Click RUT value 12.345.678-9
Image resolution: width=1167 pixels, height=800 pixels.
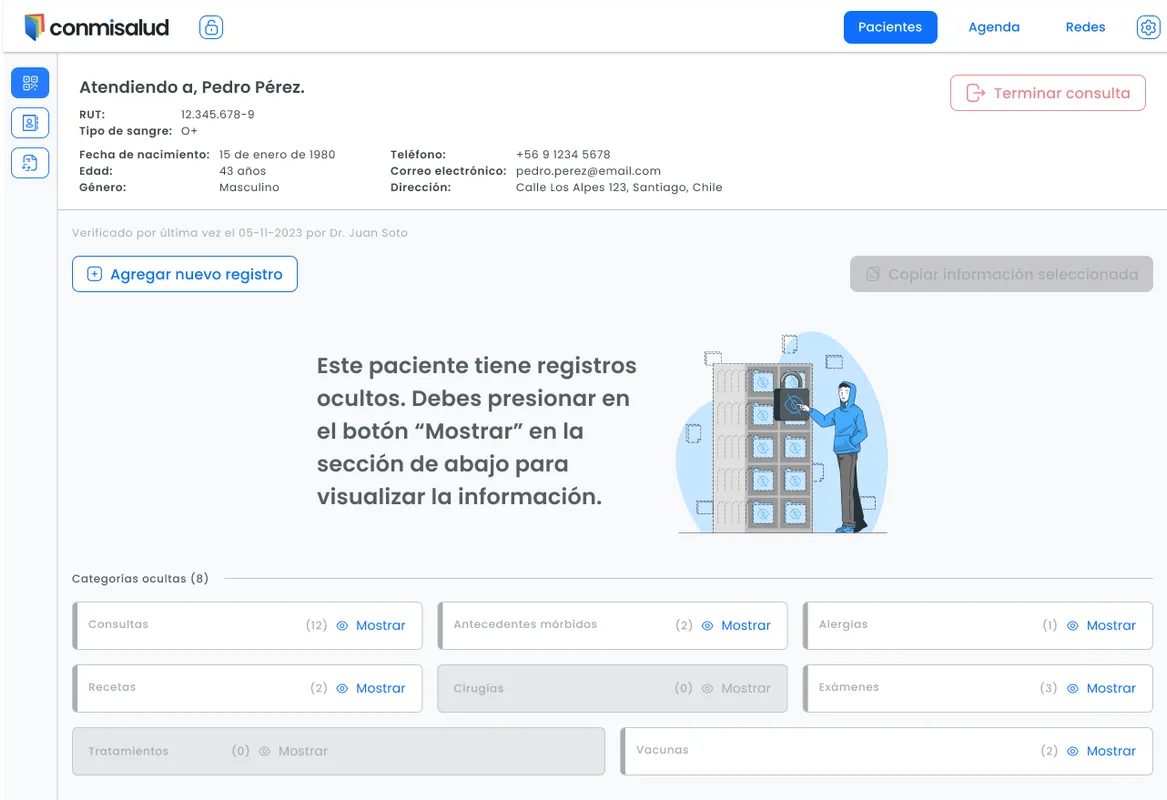pyautogui.click(x=217, y=115)
